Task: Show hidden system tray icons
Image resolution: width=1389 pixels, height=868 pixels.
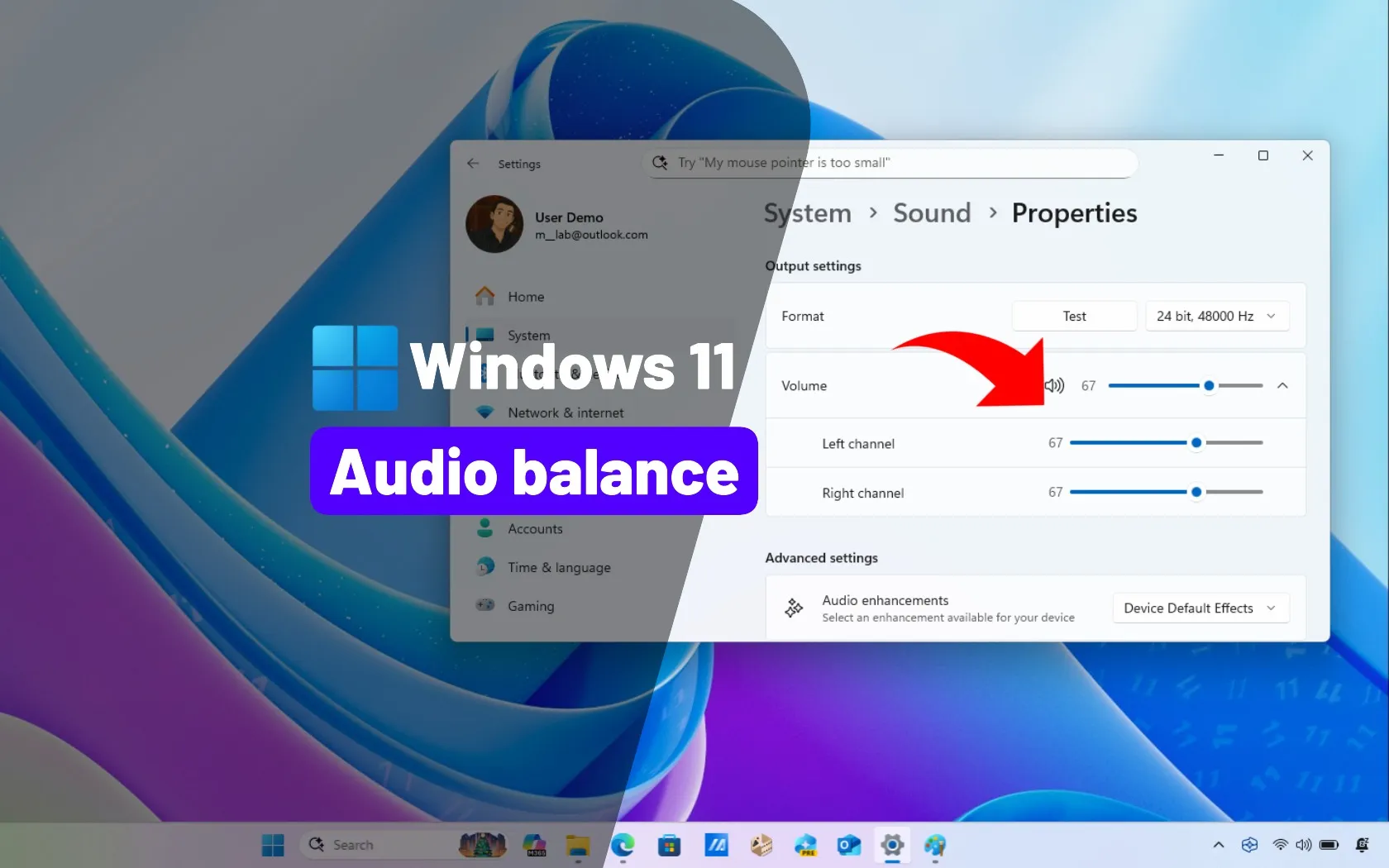Action: [x=1218, y=845]
